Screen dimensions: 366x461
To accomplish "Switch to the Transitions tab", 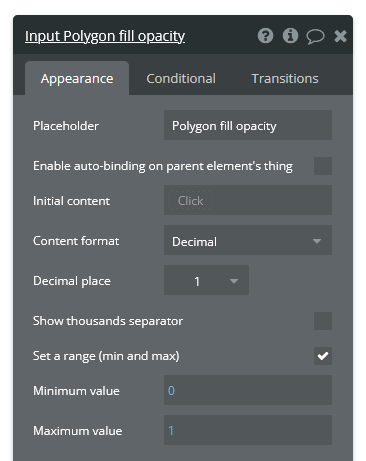I will (285, 79).
